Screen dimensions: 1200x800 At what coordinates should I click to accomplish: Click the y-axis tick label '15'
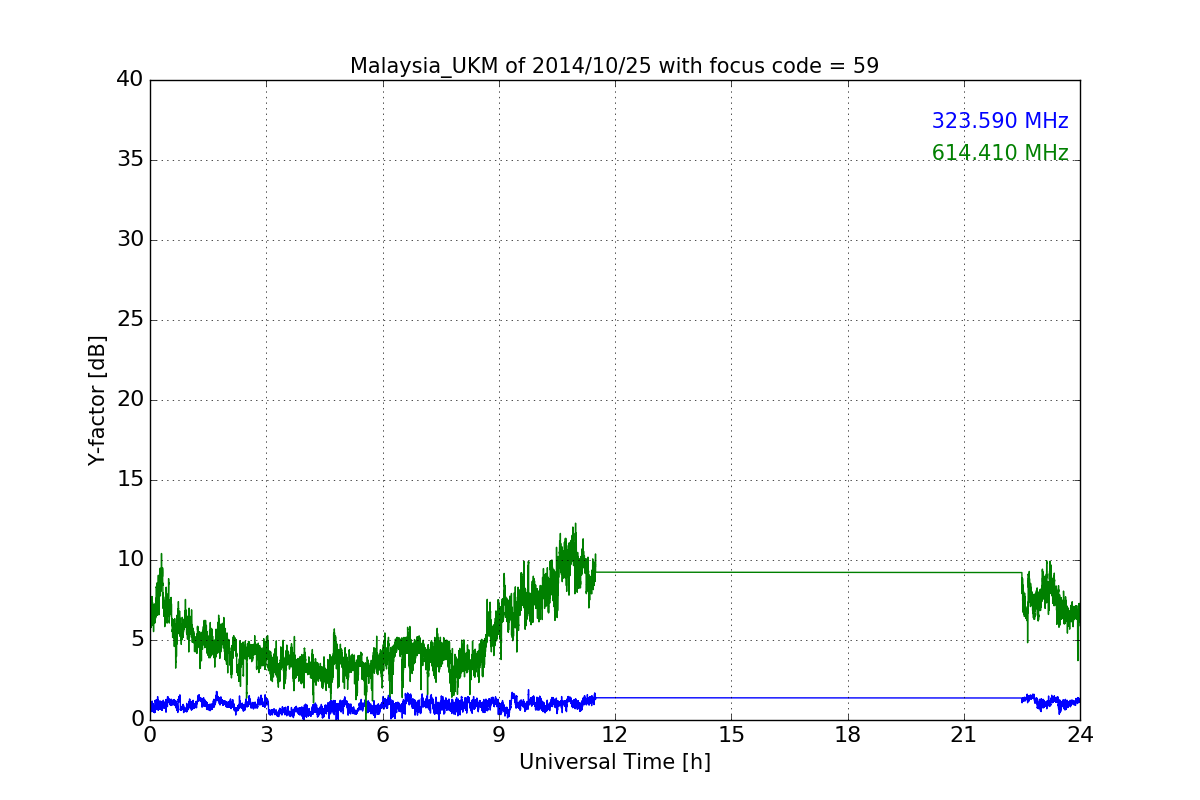(x=129, y=480)
